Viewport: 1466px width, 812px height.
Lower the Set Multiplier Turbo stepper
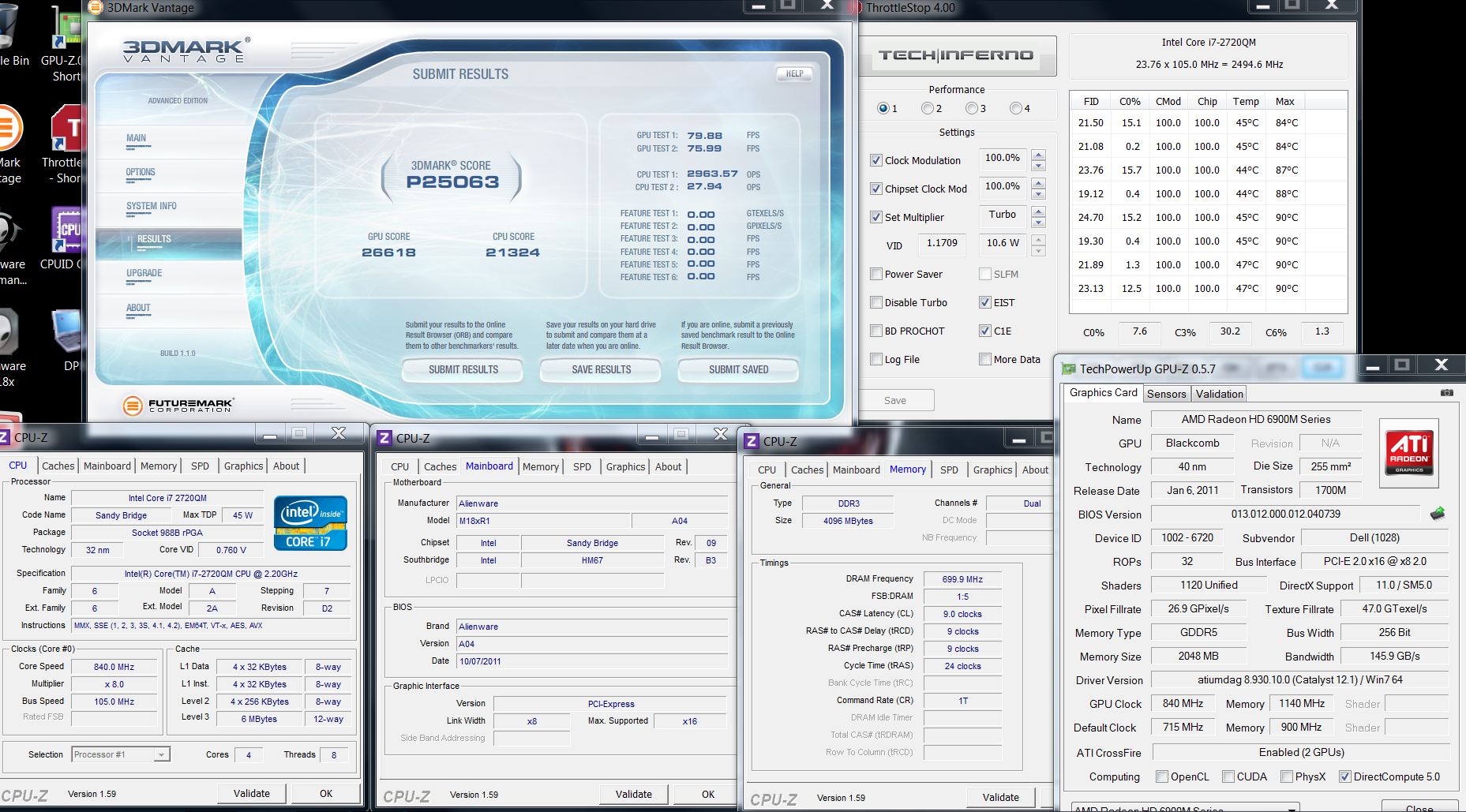coord(1039,223)
